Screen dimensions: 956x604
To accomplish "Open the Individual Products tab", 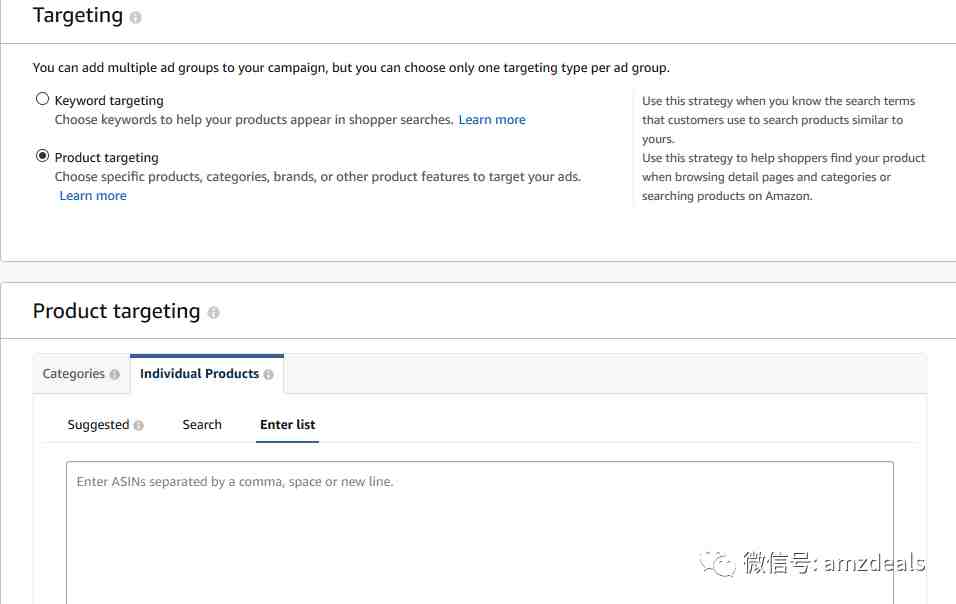I will point(207,374).
